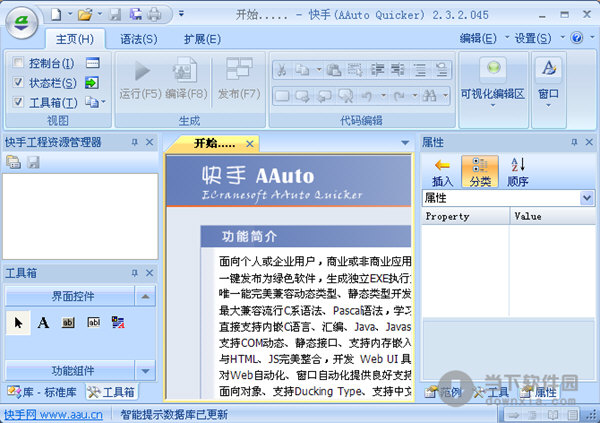Open the 编辑(E) menu

pos(478,38)
